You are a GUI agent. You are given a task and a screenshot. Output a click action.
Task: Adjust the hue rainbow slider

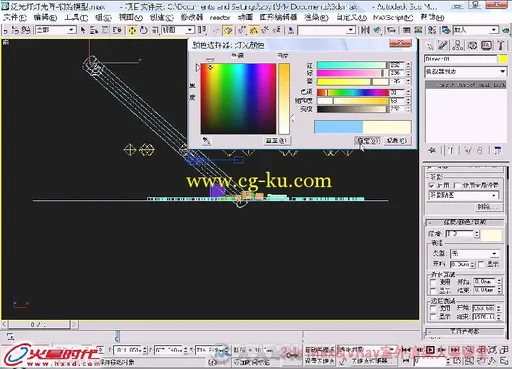[353, 92]
